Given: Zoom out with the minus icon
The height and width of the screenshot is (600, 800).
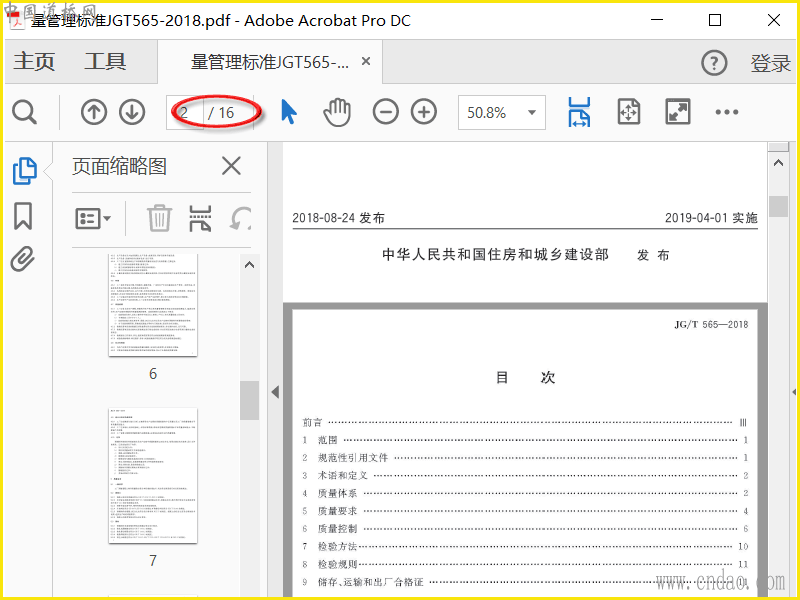Looking at the screenshot, I should coord(386,112).
